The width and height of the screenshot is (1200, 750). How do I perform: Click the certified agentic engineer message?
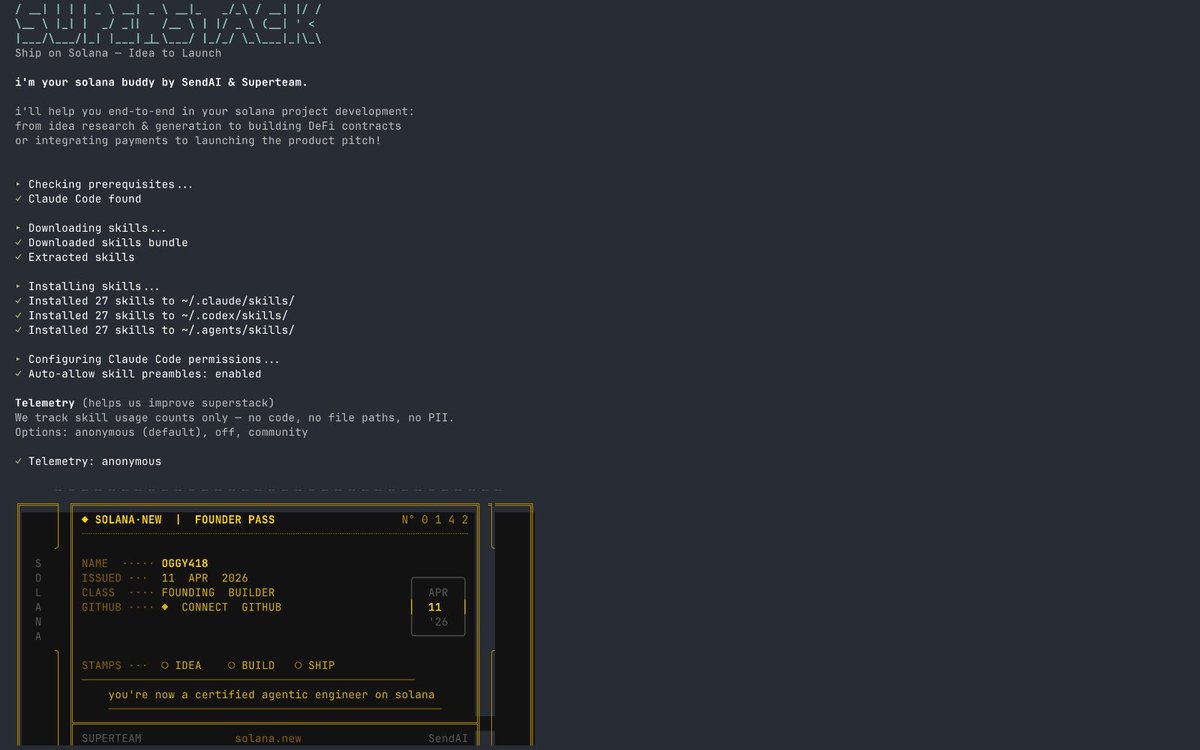click(x=272, y=694)
